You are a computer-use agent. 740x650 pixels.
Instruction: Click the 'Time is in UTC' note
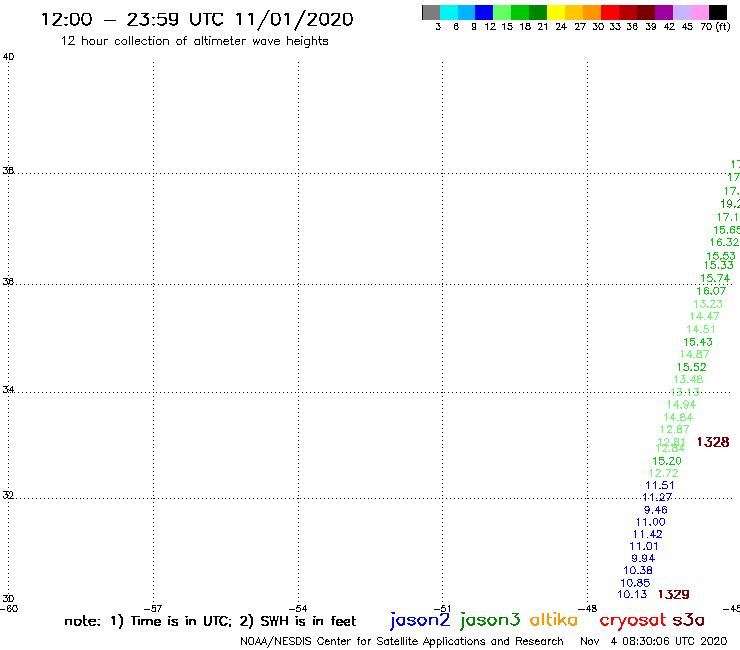coord(181,621)
